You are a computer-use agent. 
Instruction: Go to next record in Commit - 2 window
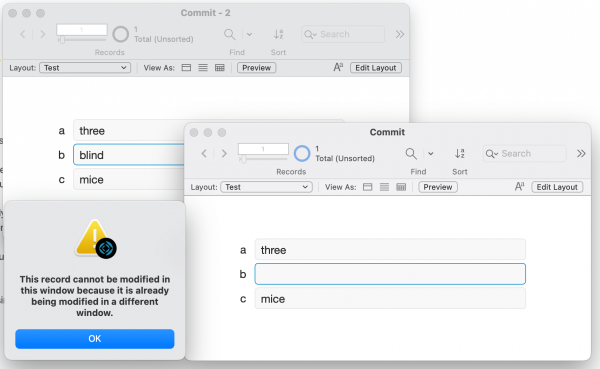tap(43, 34)
